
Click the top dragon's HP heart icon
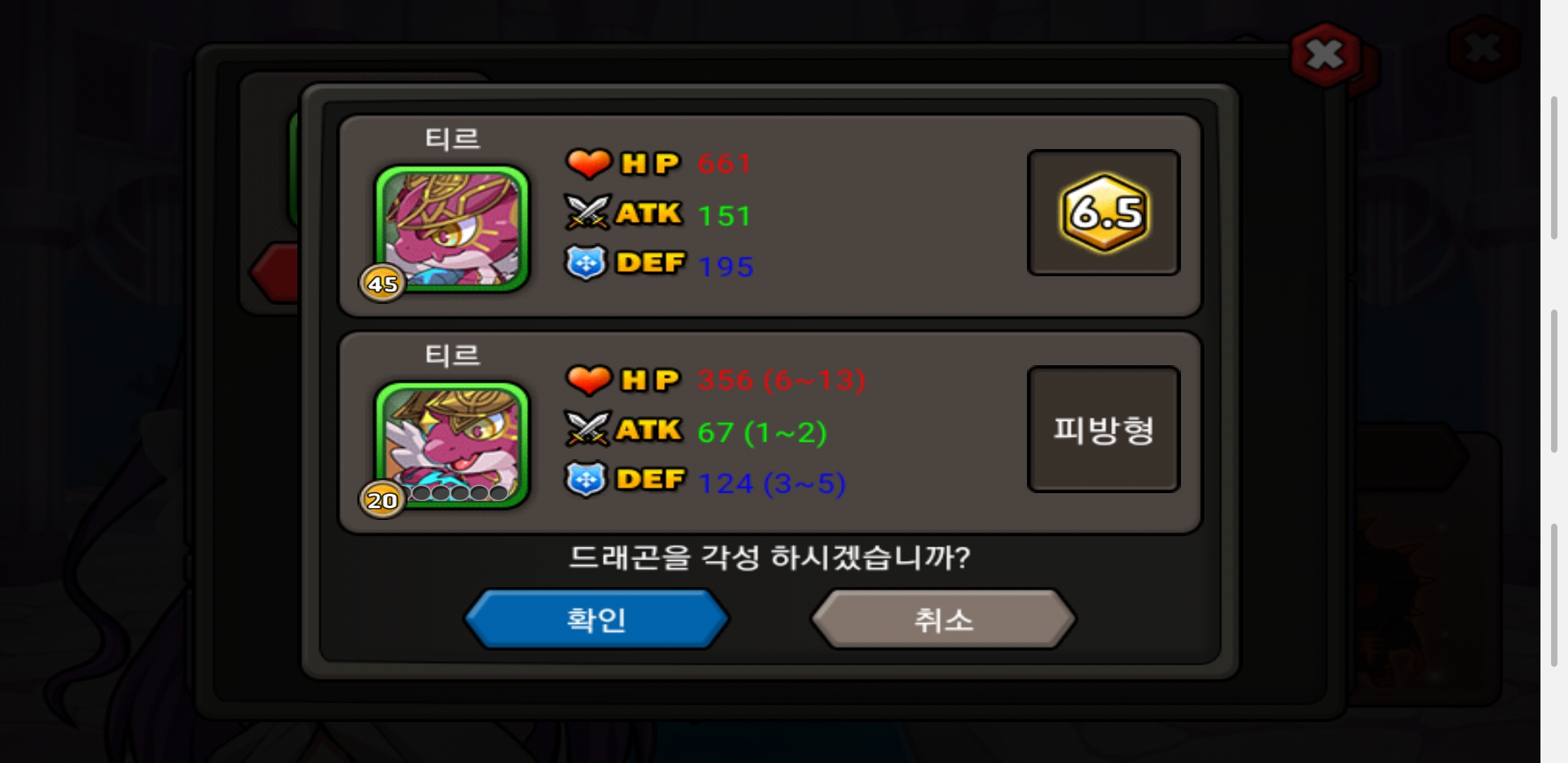click(588, 163)
